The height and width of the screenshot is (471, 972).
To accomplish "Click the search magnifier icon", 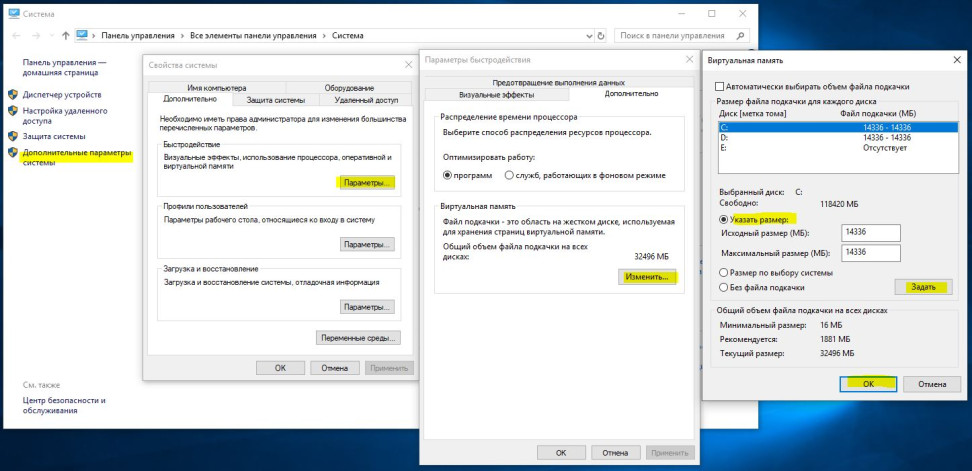I will 741,36.
